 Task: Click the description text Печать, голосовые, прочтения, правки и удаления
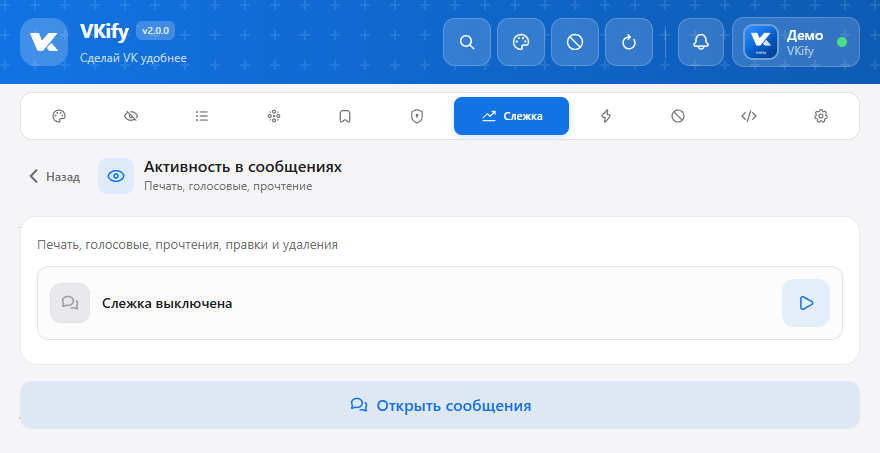click(x=187, y=245)
